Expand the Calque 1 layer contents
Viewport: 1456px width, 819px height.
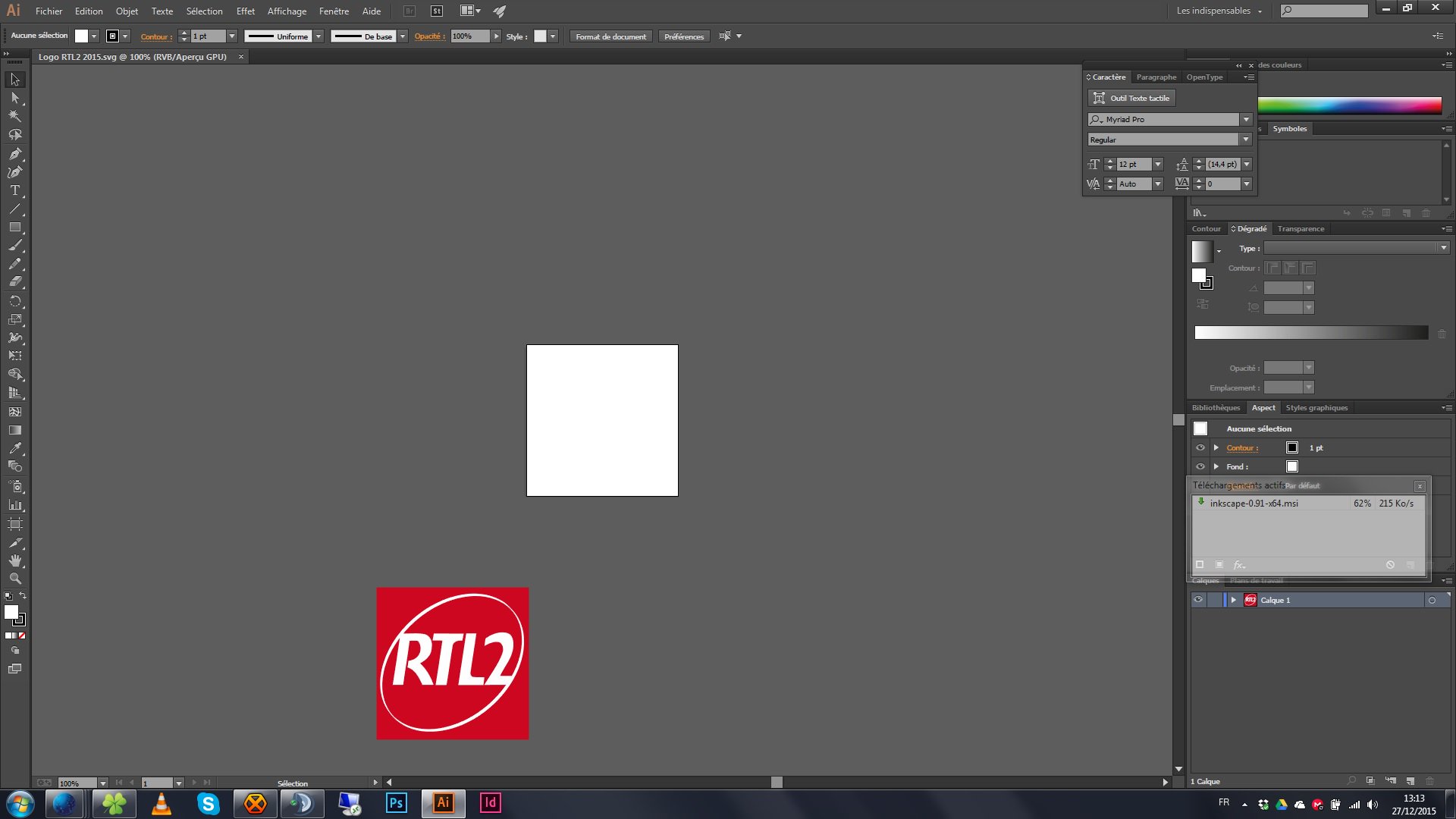(x=1234, y=600)
